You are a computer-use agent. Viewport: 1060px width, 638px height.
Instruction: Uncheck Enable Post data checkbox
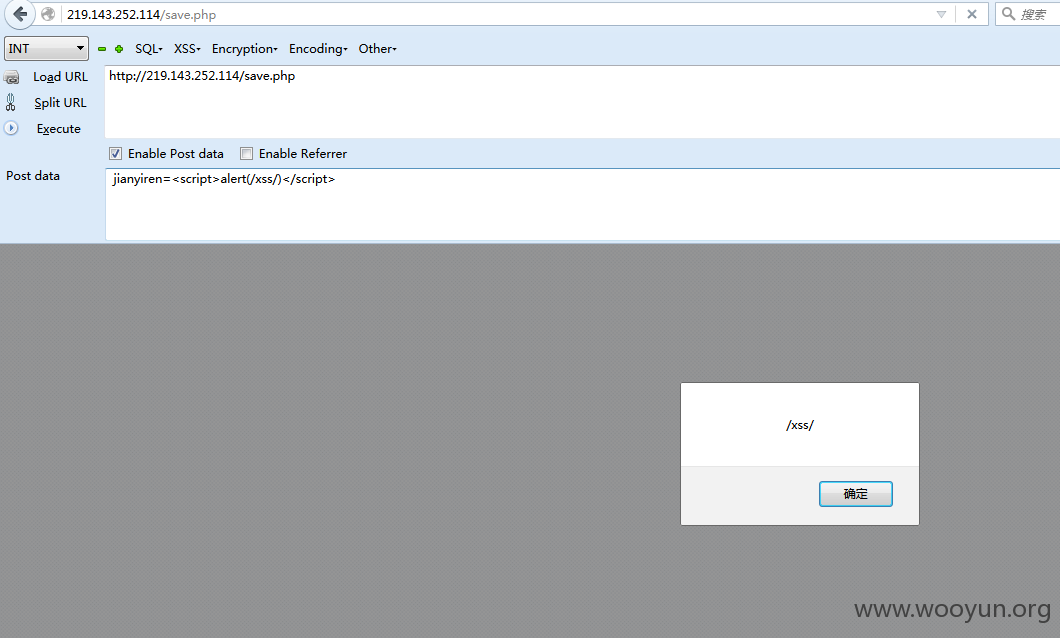point(116,153)
